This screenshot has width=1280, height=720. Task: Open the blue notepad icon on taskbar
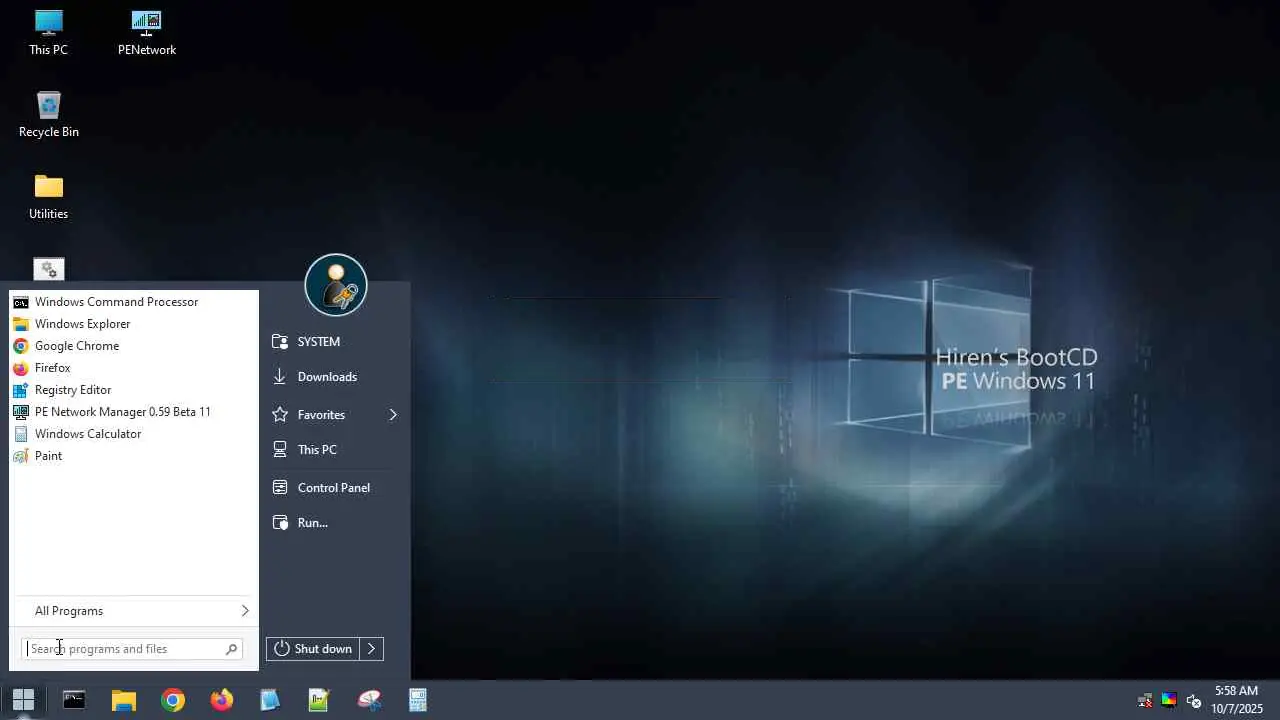click(270, 700)
